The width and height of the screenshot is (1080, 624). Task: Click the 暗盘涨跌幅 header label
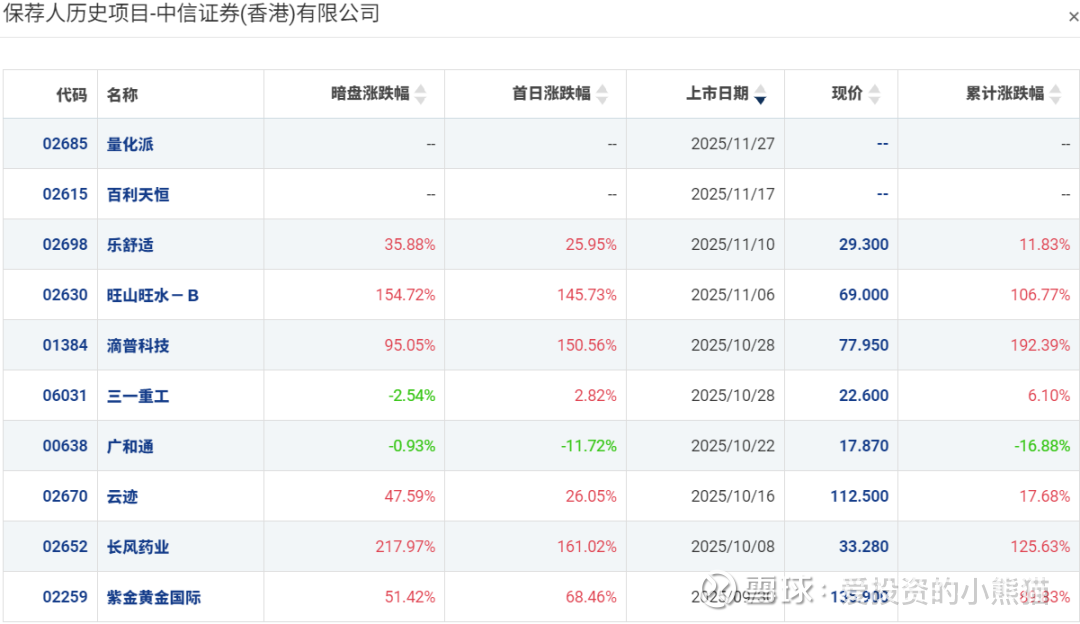pyautogui.click(x=371, y=94)
